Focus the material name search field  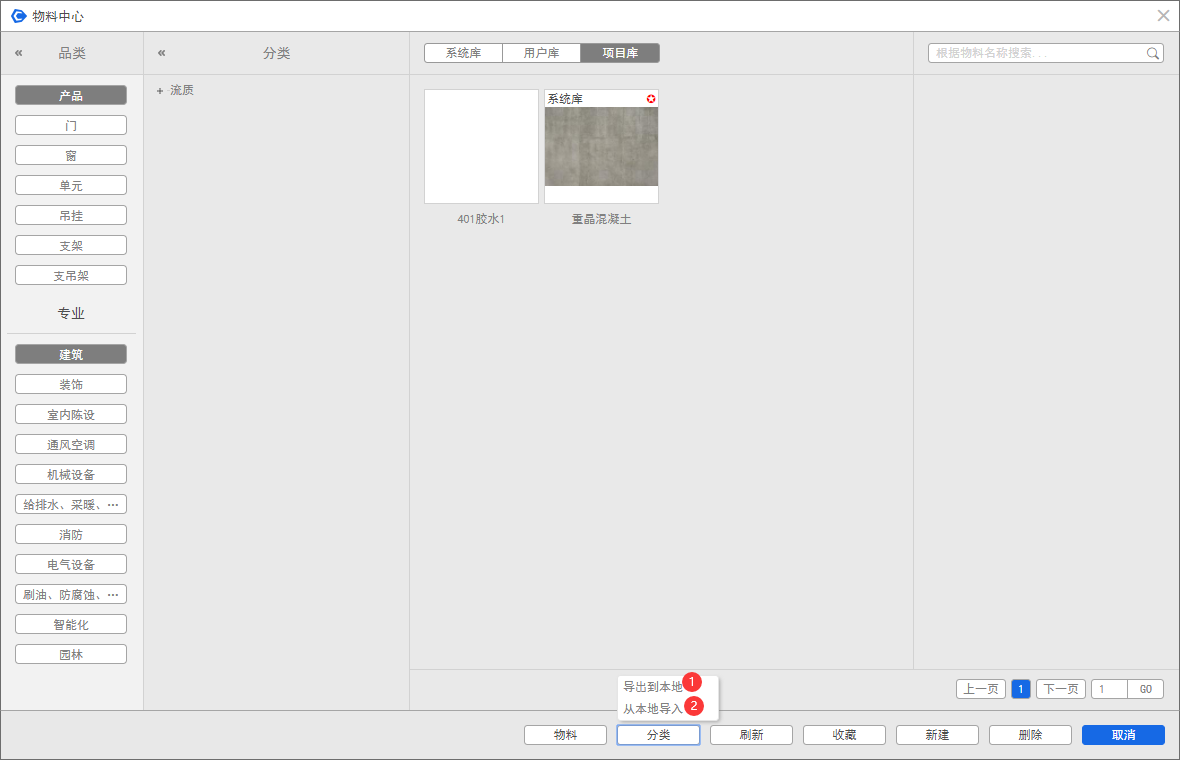pyautogui.click(x=1036, y=53)
